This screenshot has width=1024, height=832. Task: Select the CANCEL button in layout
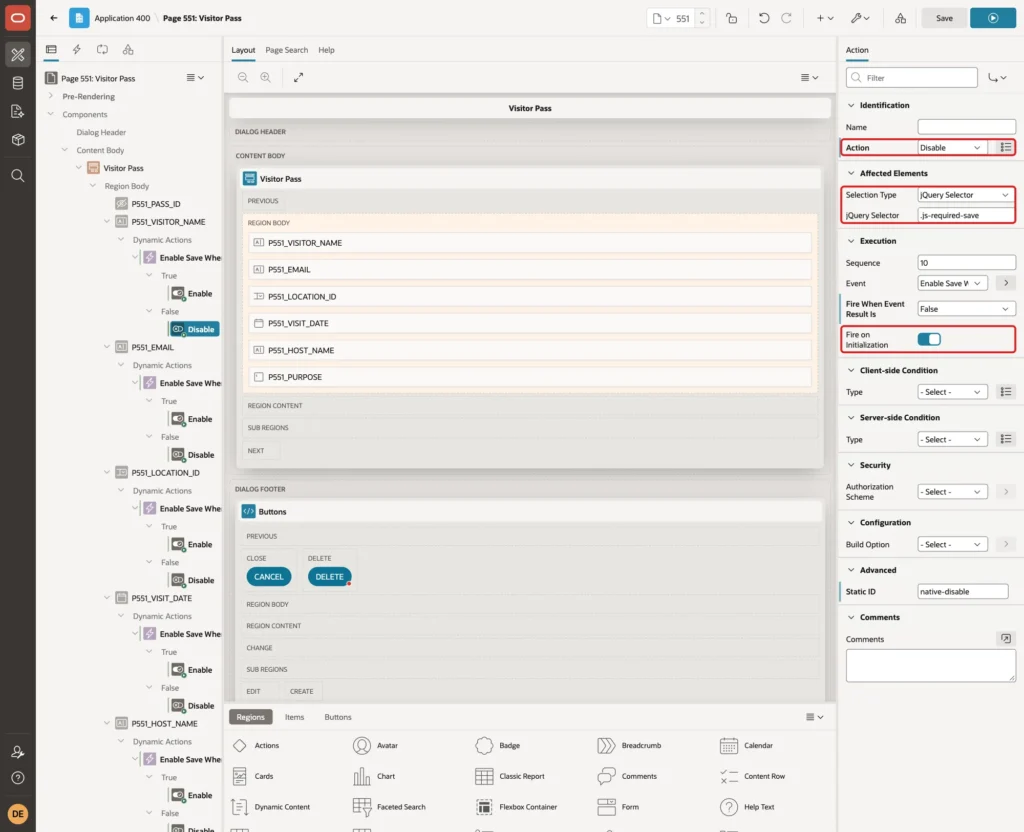[x=268, y=577]
